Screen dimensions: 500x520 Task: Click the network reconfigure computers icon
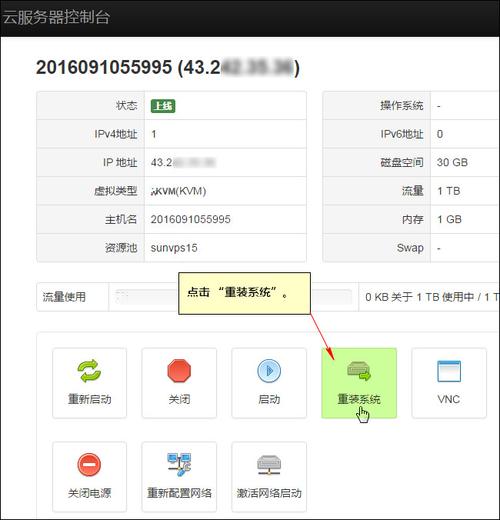pyautogui.click(x=179, y=464)
